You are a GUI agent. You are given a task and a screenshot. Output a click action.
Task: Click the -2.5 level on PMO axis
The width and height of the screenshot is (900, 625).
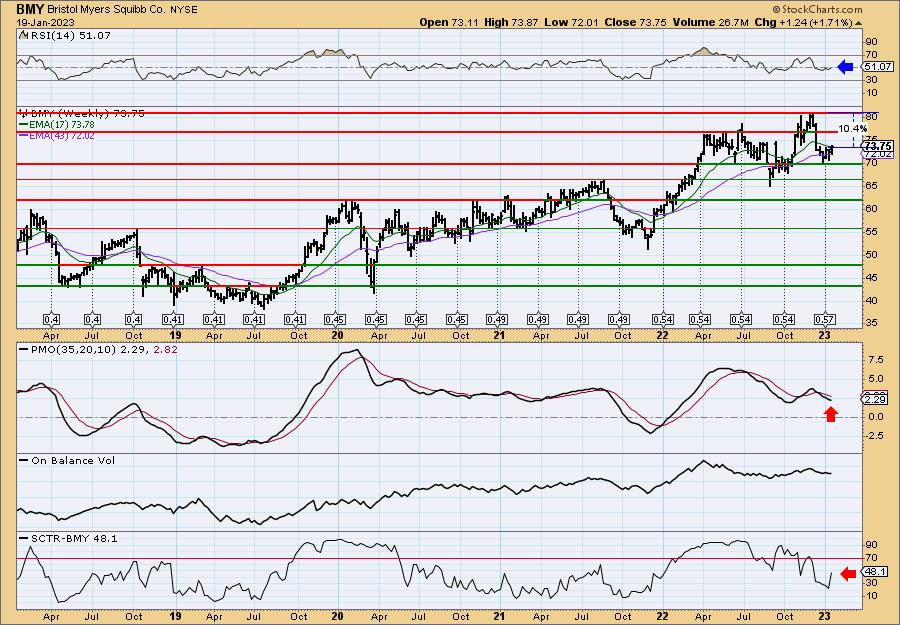(x=874, y=436)
